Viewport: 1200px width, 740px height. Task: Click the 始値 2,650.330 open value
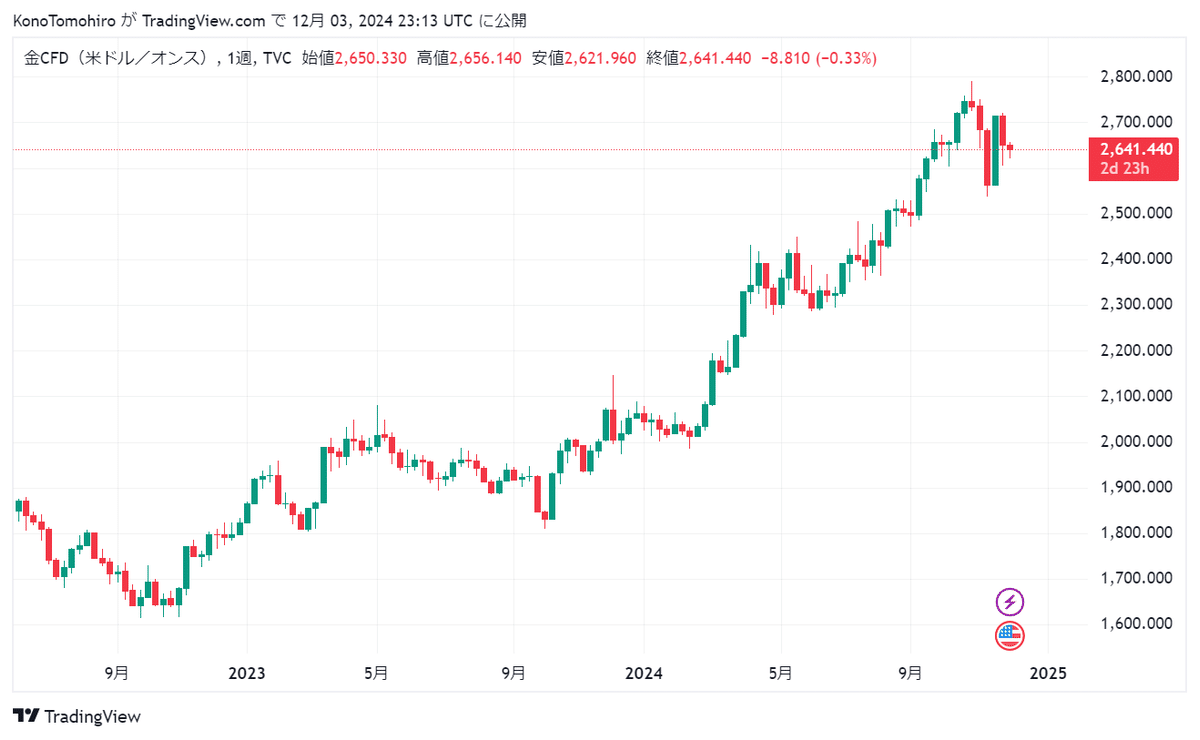[x=354, y=59]
